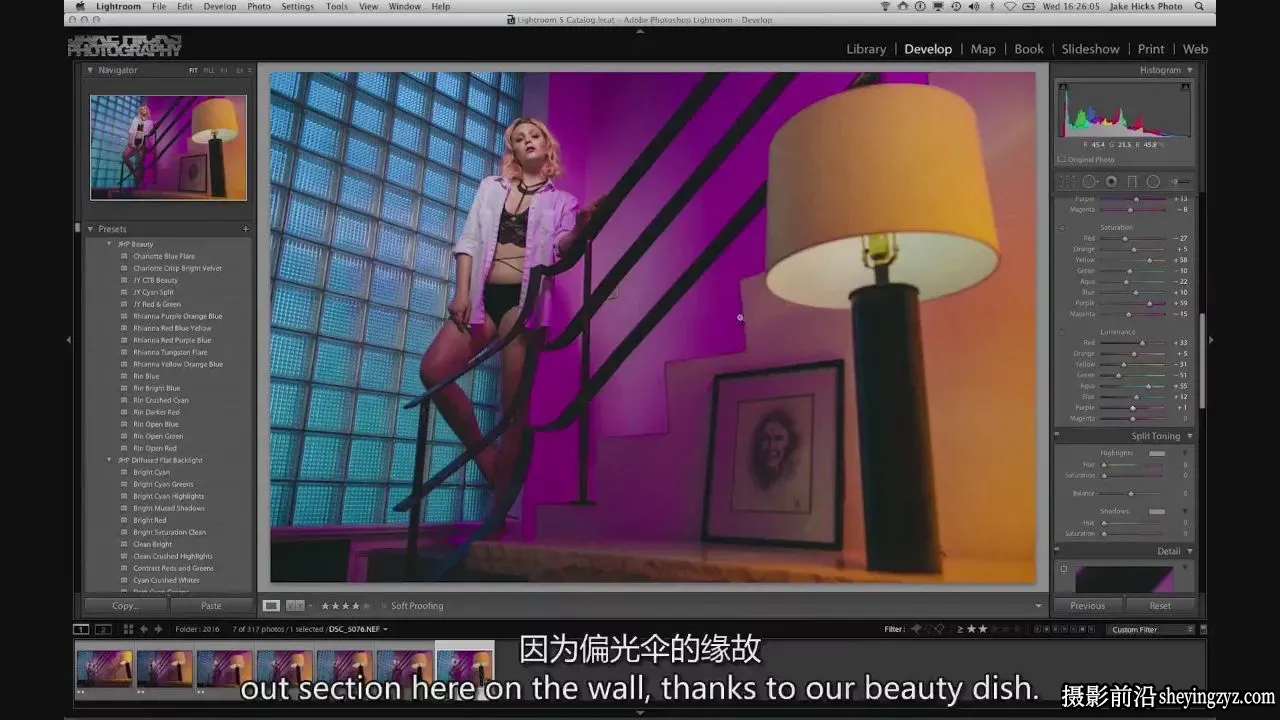Click the Reset button

[1160, 606]
